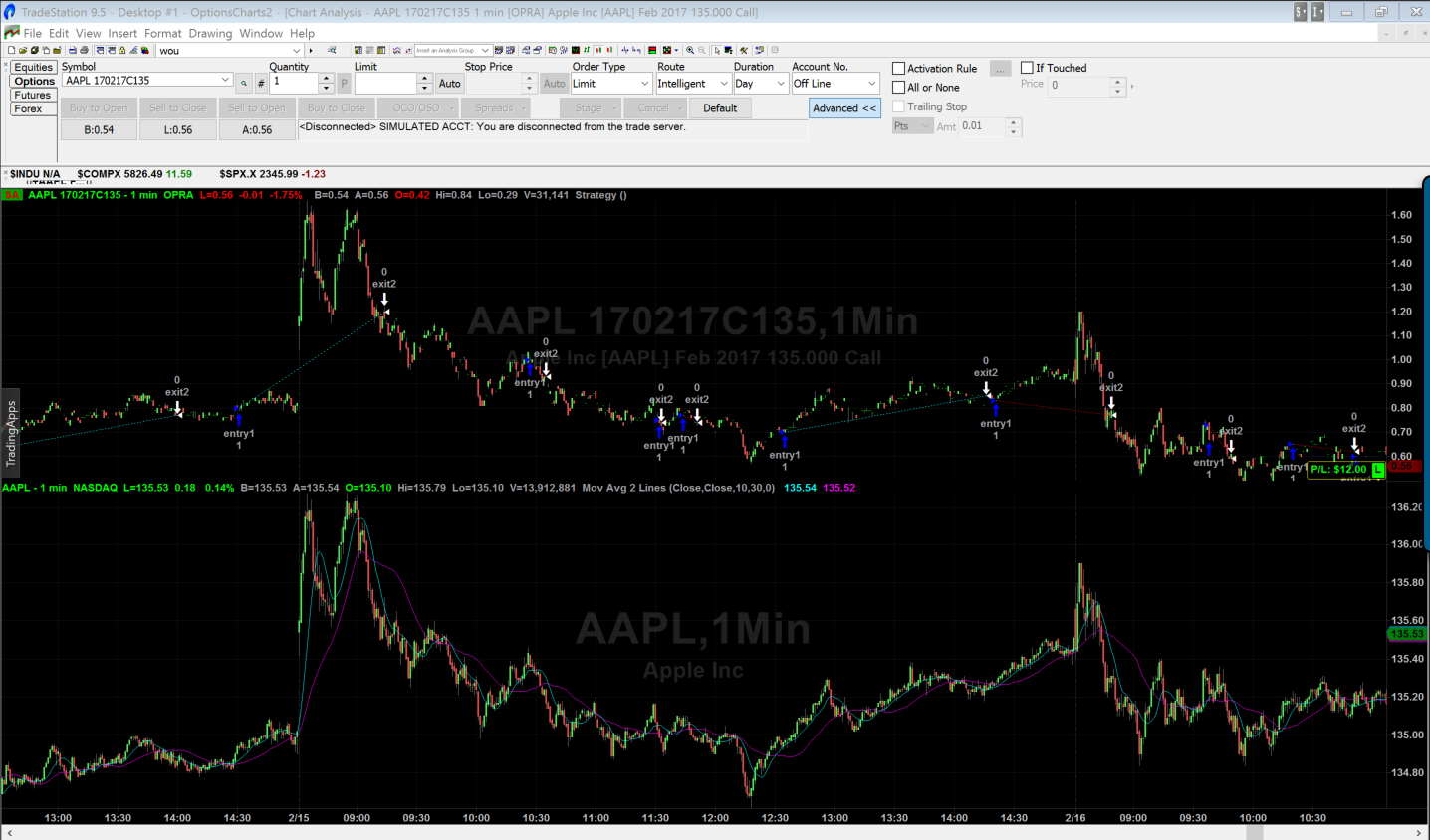Switch to the Equities tab
1430x840 pixels.
(x=33, y=68)
